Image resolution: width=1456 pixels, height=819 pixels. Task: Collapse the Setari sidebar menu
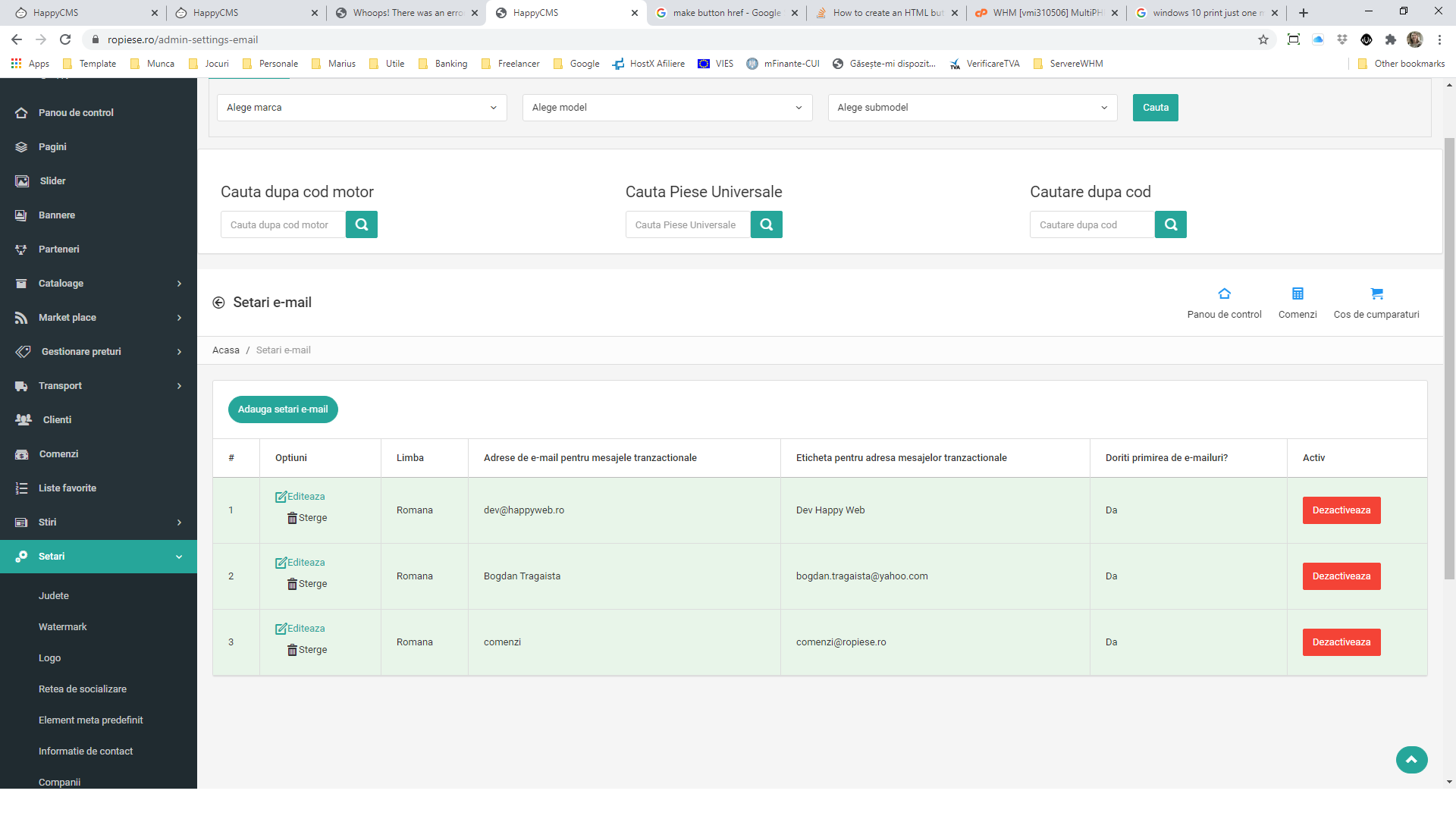(99, 557)
